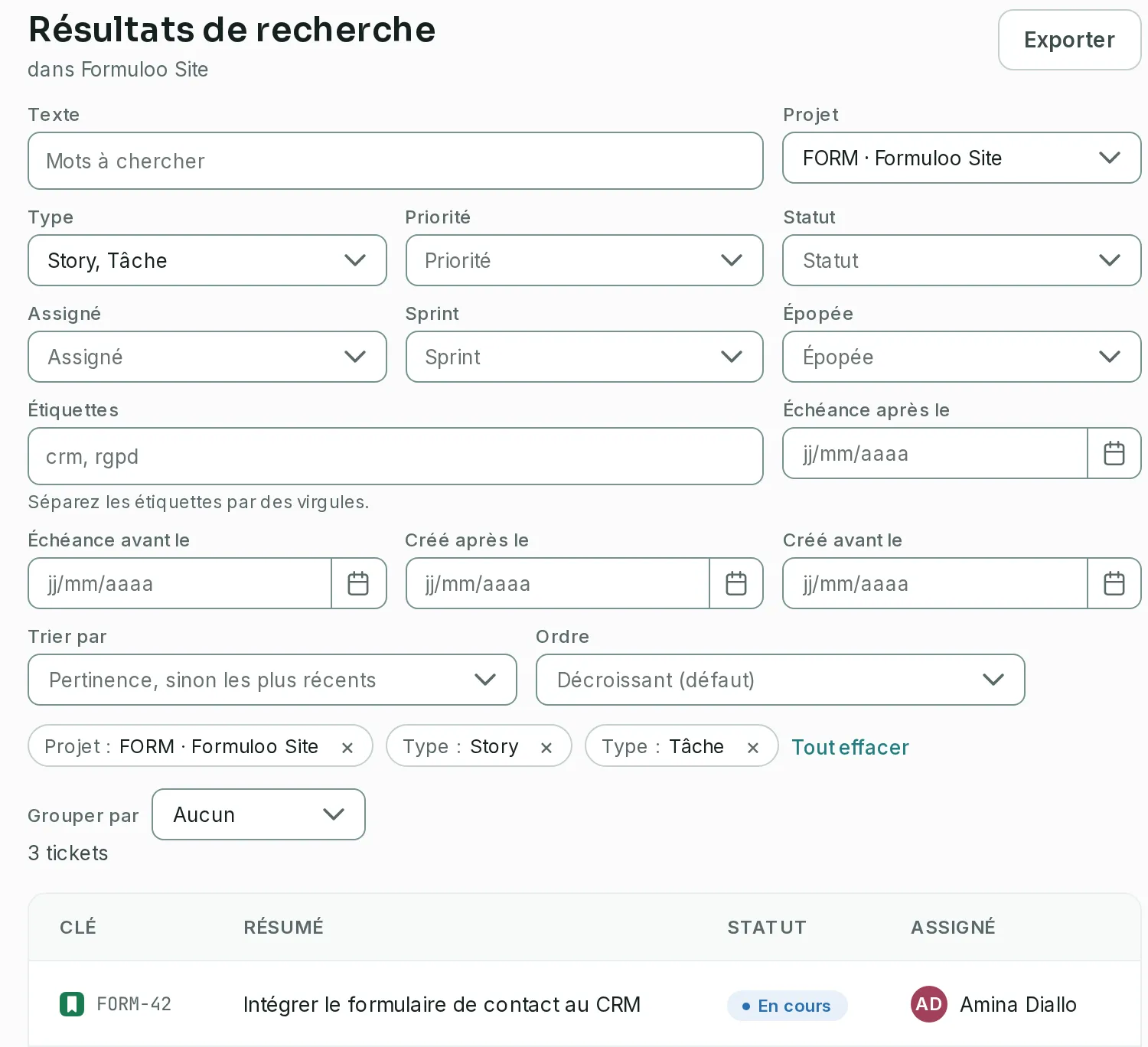Expand the Type dropdown showing Story, Tâche
The height and width of the screenshot is (1047, 1148).
[x=207, y=260]
